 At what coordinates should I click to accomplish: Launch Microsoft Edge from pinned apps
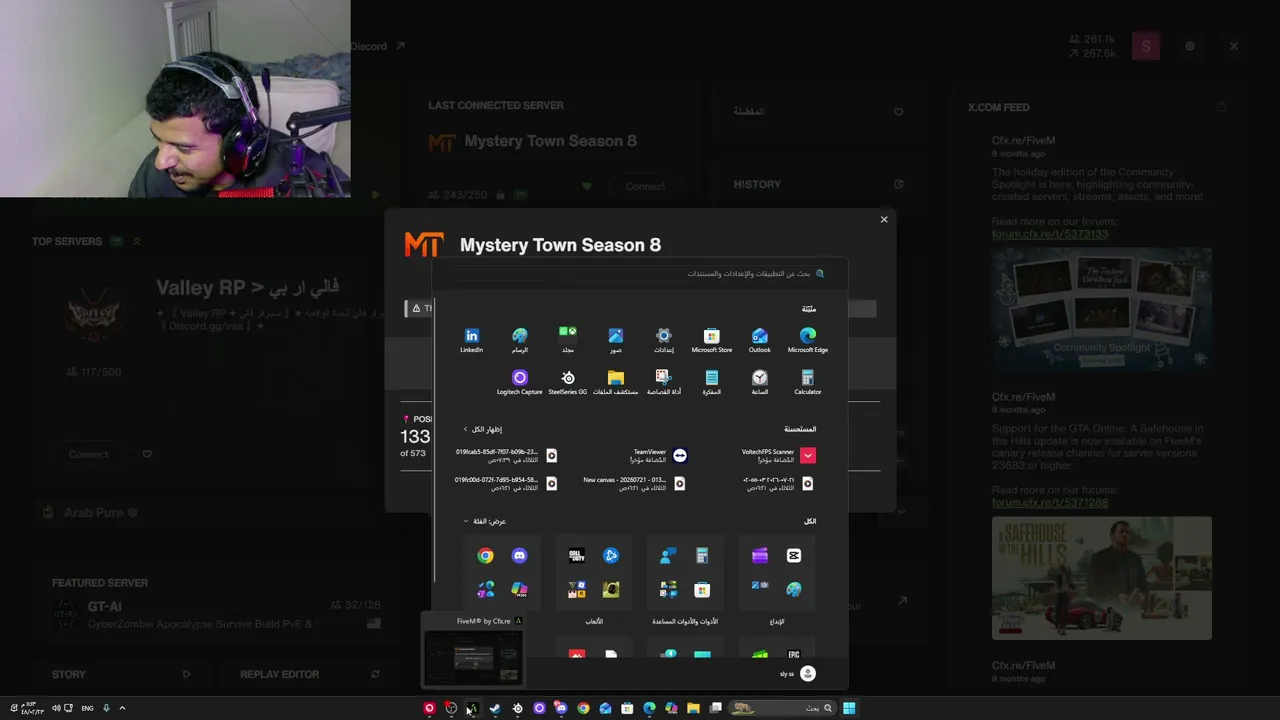(x=808, y=340)
